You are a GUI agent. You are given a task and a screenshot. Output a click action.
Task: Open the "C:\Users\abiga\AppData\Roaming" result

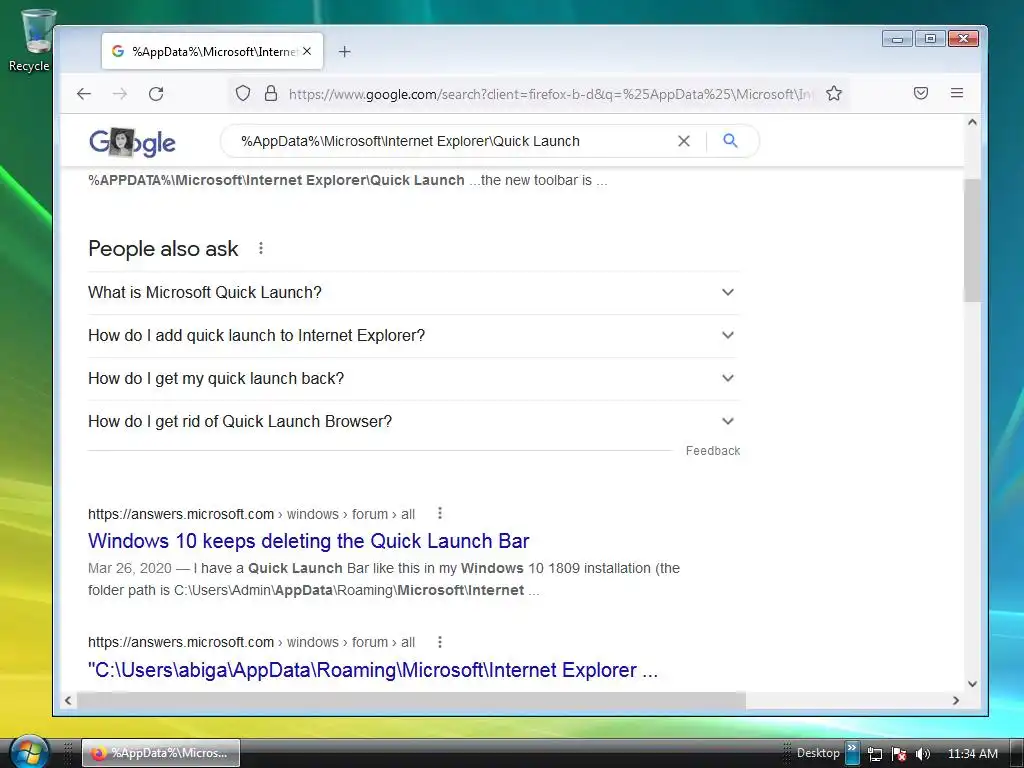373,670
